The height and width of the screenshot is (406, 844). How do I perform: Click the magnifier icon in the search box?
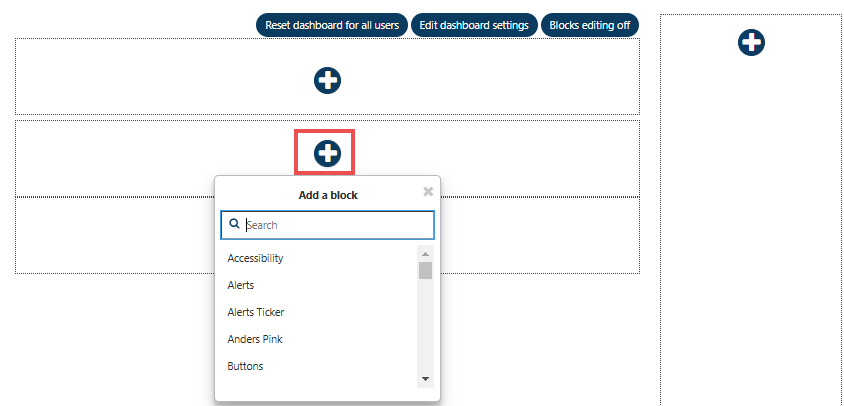tap(234, 225)
